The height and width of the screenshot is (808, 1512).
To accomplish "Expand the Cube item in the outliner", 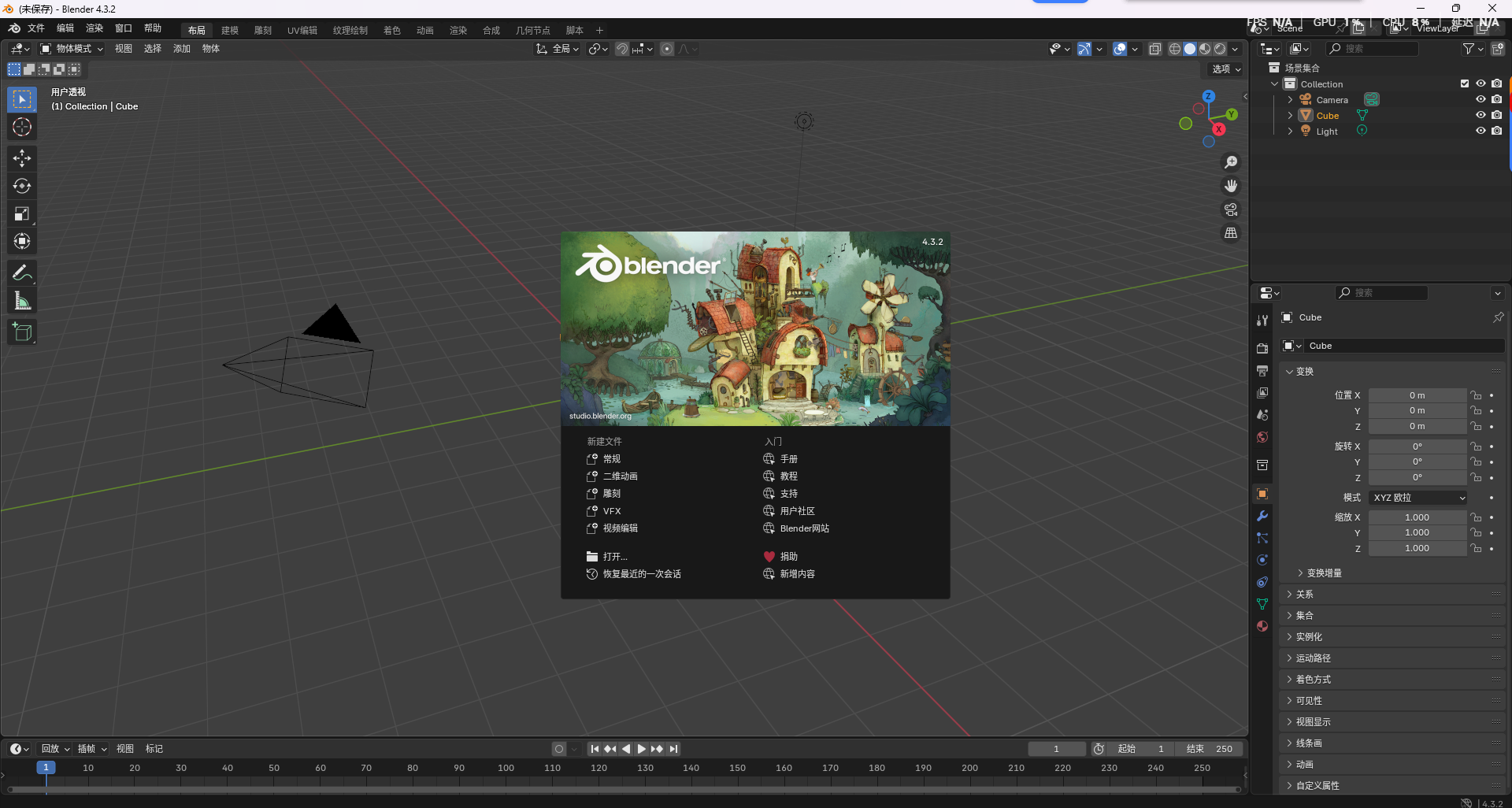I will (x=1290, y=115).
